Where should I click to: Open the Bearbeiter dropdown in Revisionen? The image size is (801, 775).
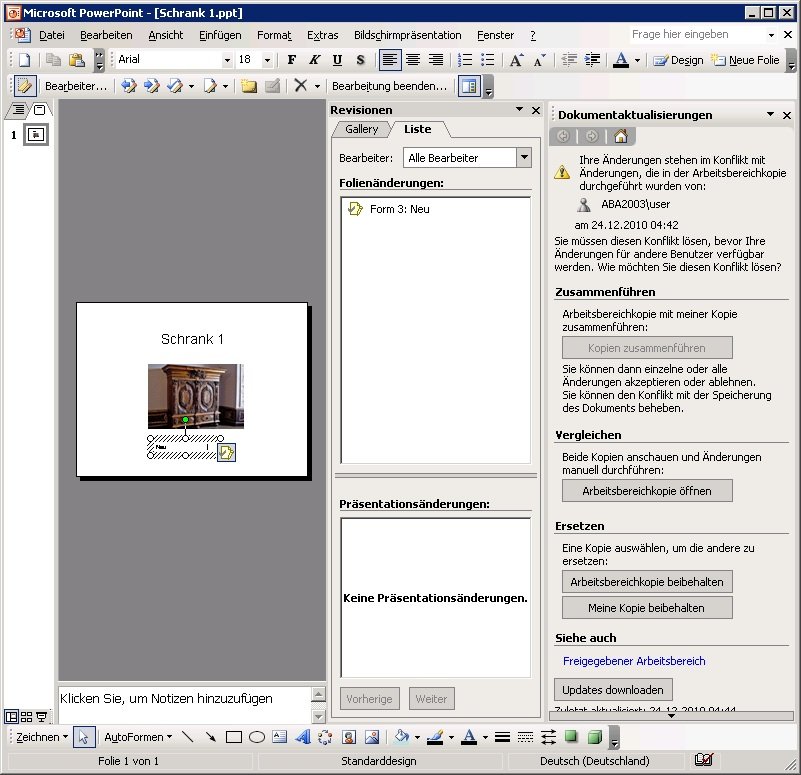[524, 158]
